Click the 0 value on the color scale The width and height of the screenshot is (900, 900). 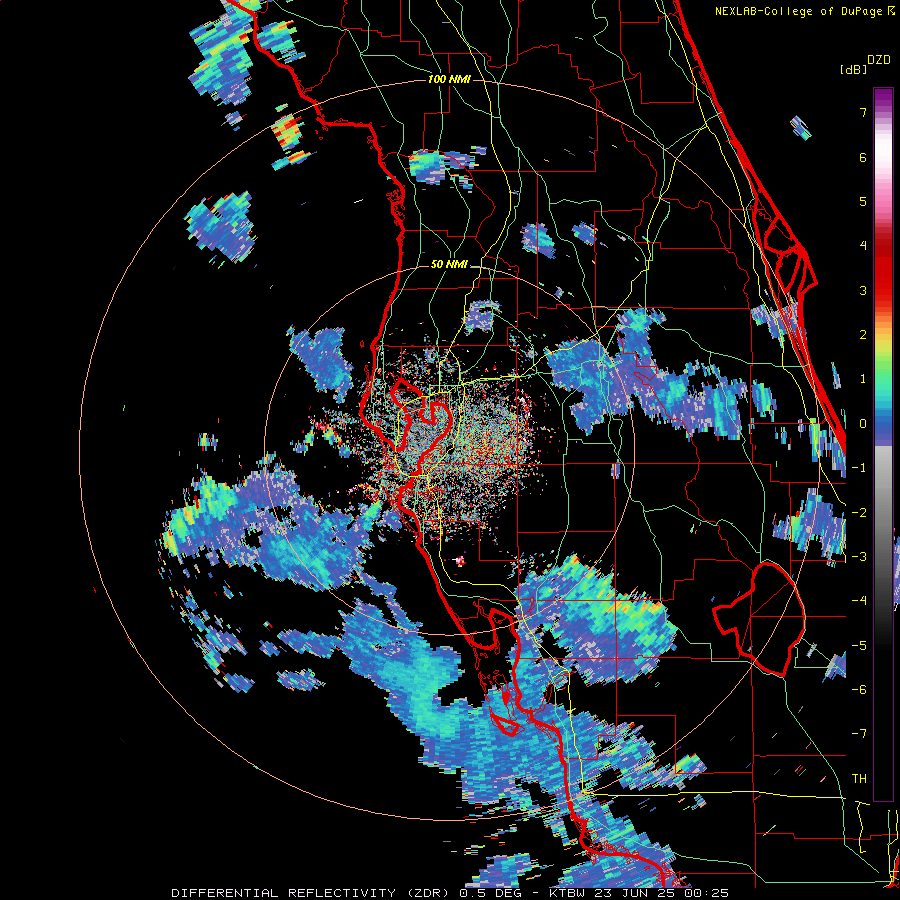point(863,424)
